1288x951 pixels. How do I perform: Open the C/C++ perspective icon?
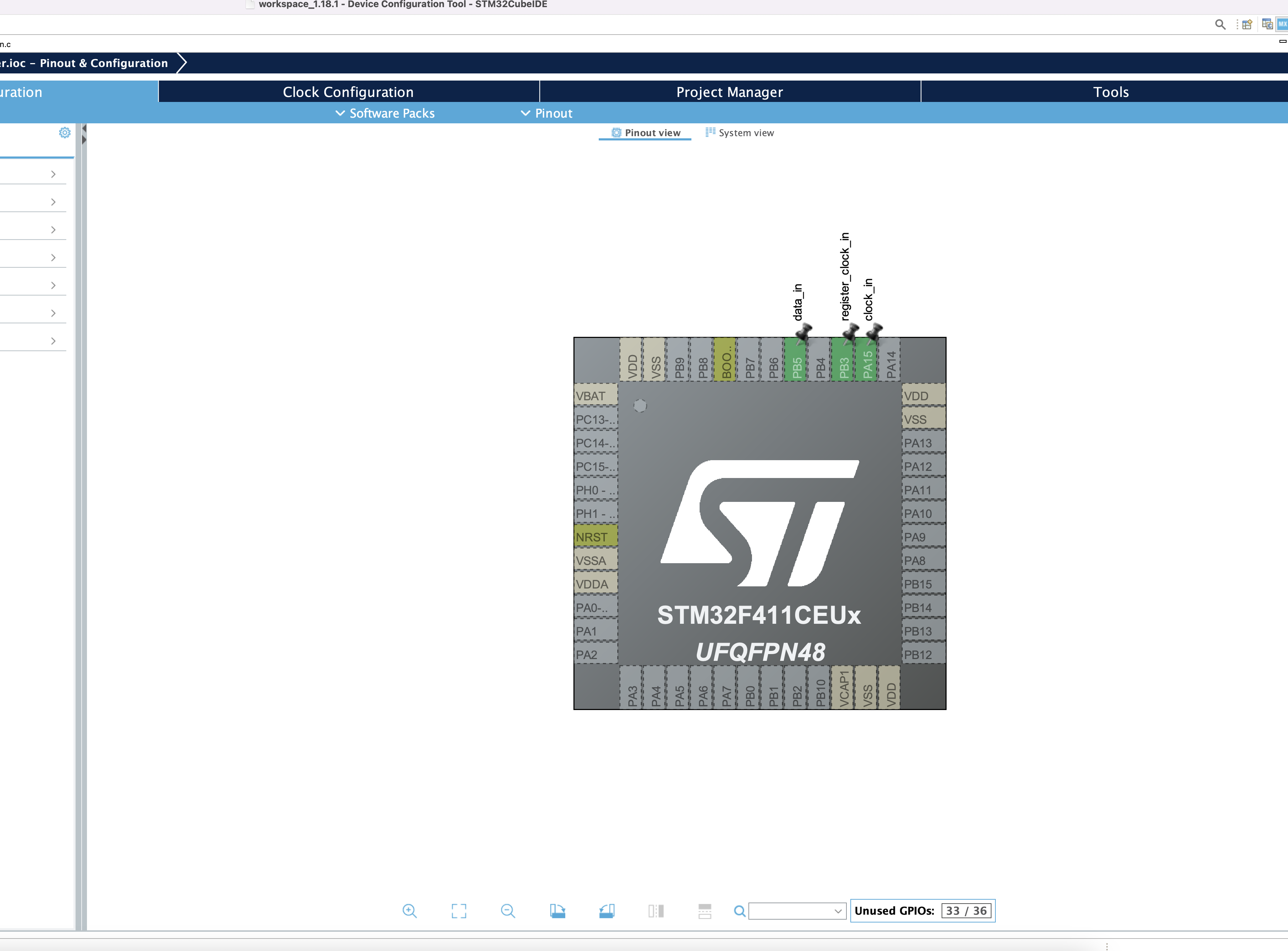[x=1267, y=24]
